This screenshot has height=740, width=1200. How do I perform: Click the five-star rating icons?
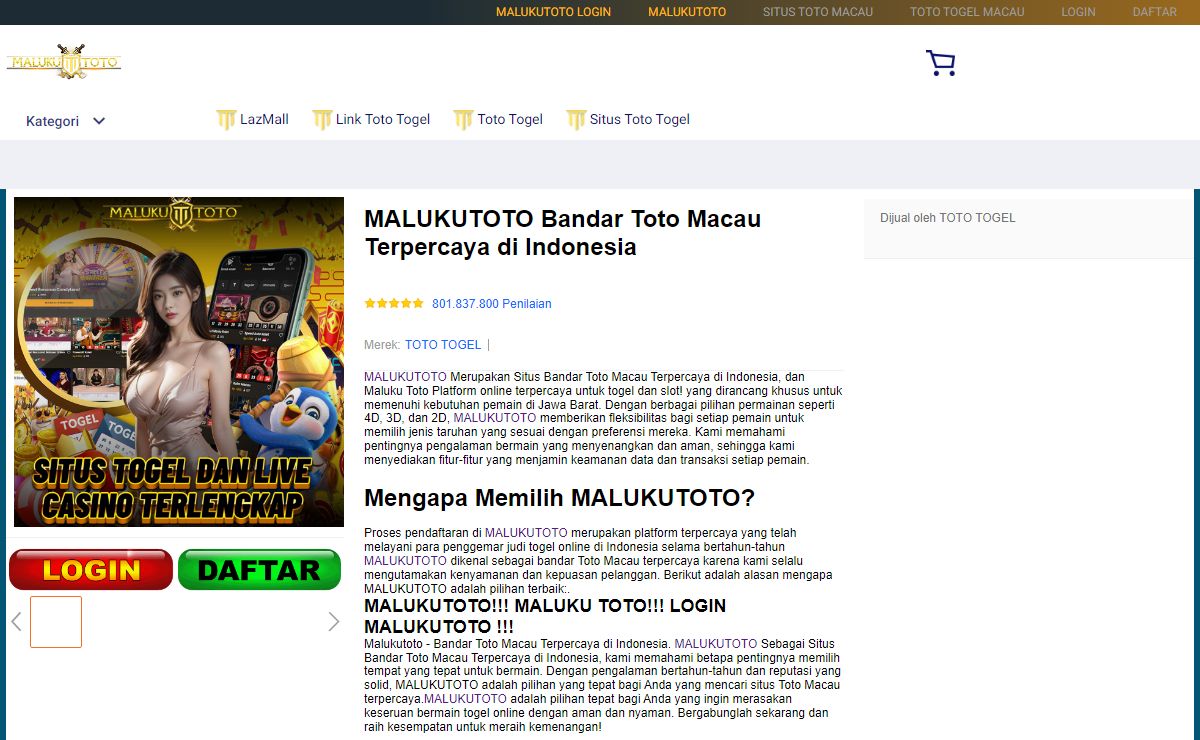point(394,303)
